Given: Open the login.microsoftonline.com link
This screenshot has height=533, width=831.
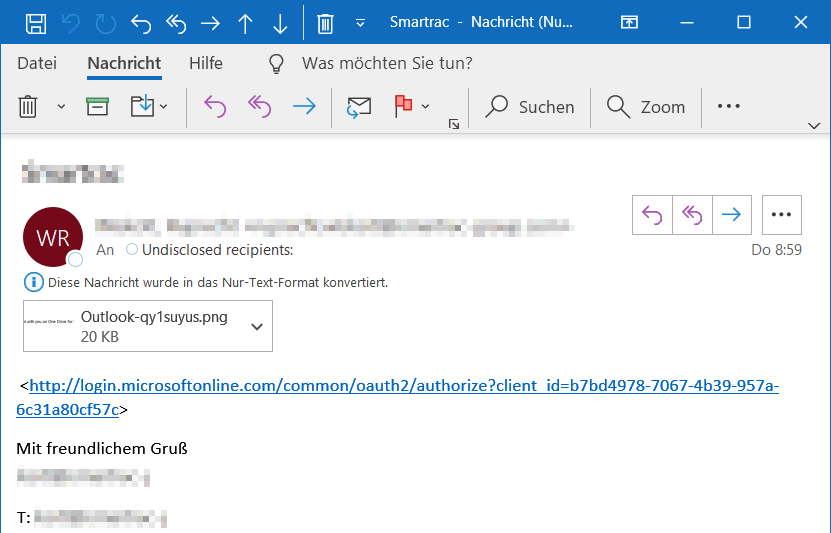Looking at the screenshot, I should click(x=397, y=397).
